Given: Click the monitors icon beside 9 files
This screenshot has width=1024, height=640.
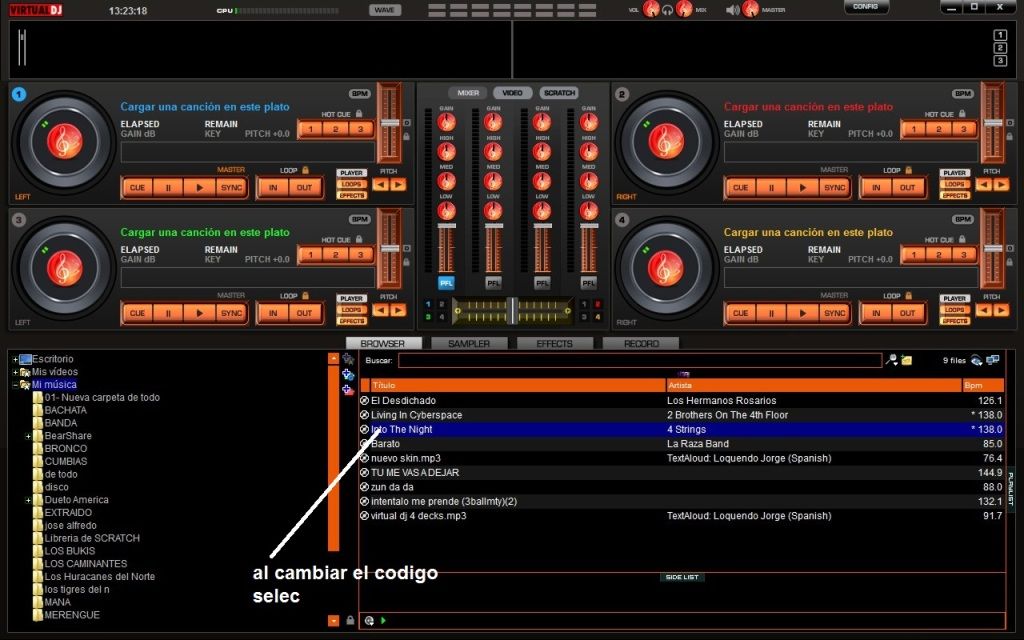Looking at the screenshot, I should pos(993,360).
